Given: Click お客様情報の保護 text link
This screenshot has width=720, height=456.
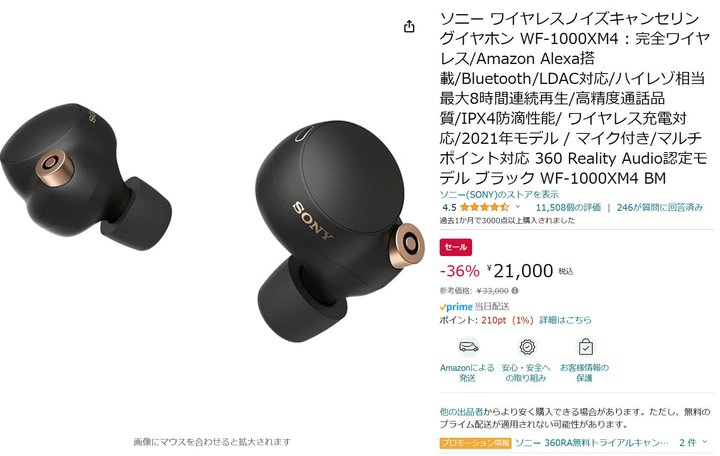Looking at the screenshot, I should tap(584, 372).
